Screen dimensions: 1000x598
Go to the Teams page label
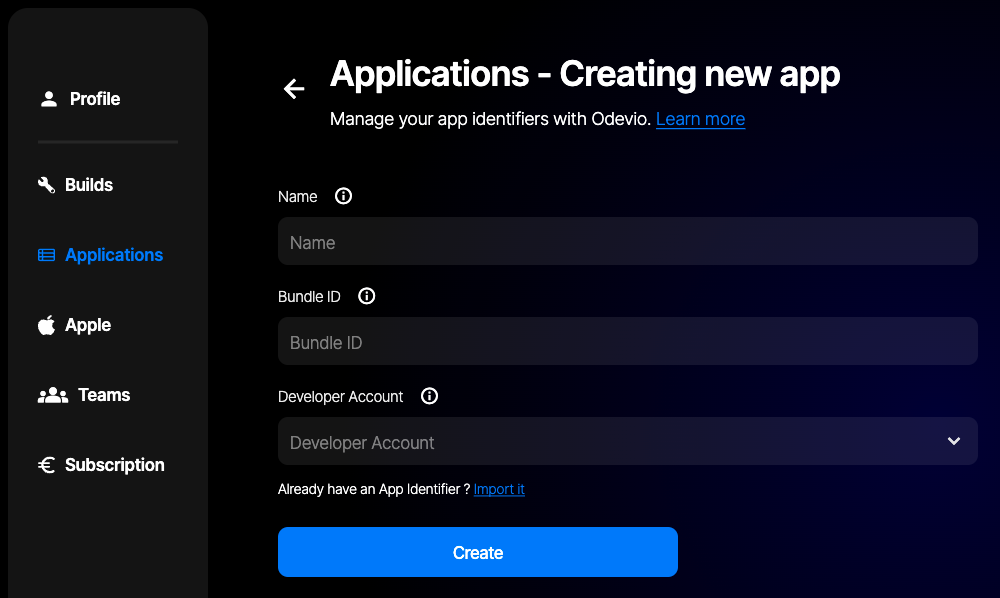[x=104, y=395]
